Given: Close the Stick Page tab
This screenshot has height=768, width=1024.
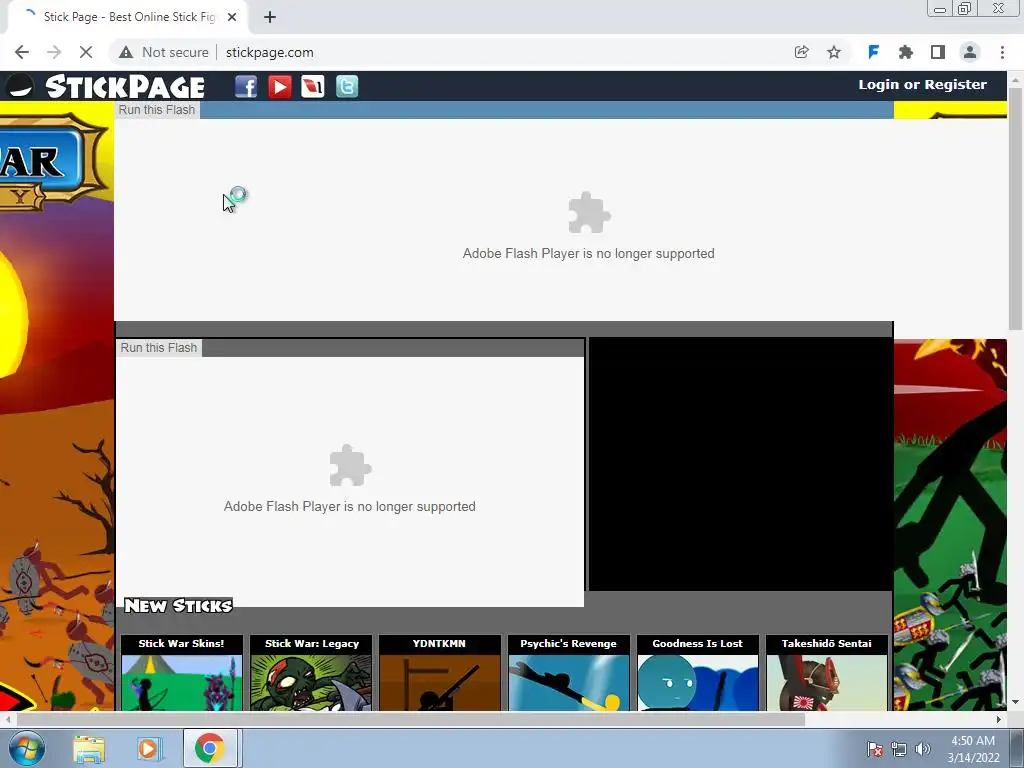Looking at the screenshot, I should pyautogui.click(x=232, y=17).
